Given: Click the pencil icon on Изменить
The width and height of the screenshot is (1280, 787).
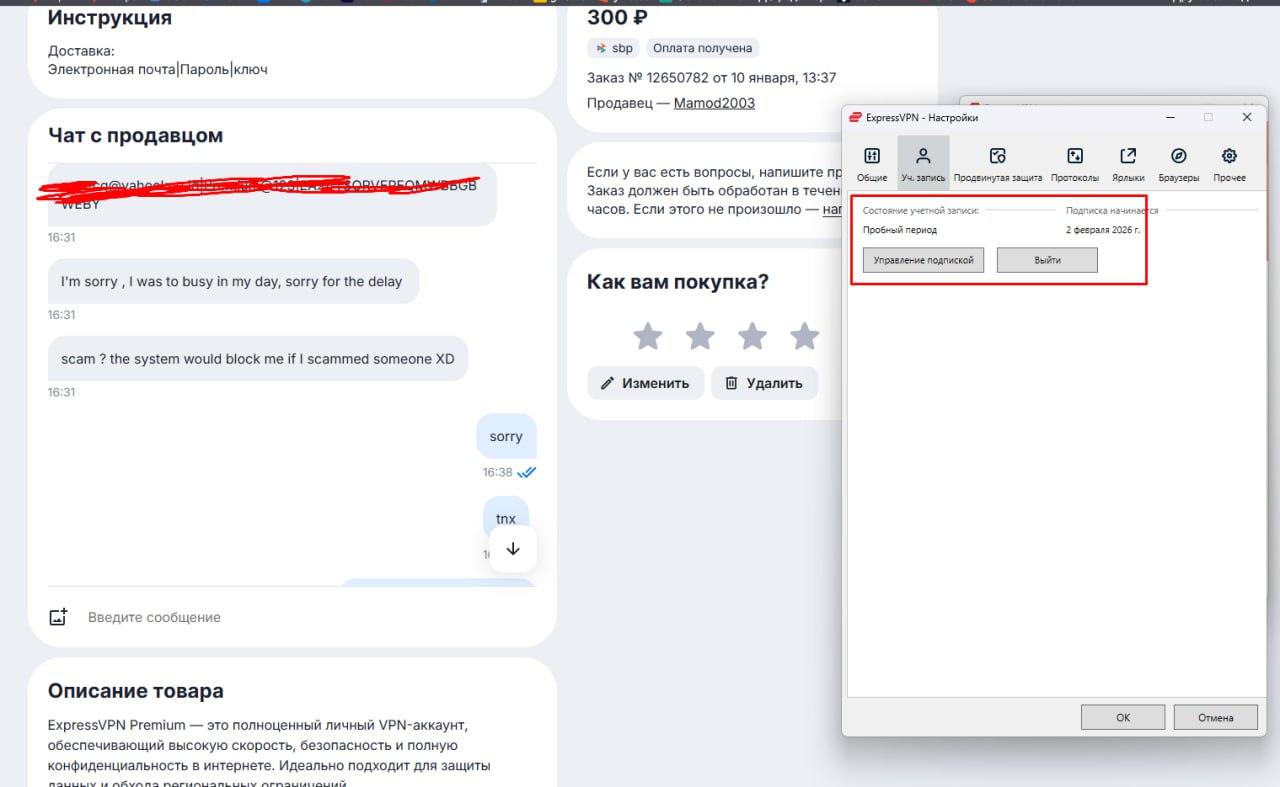Looking at the screenshot, I should tap(607, 383).
